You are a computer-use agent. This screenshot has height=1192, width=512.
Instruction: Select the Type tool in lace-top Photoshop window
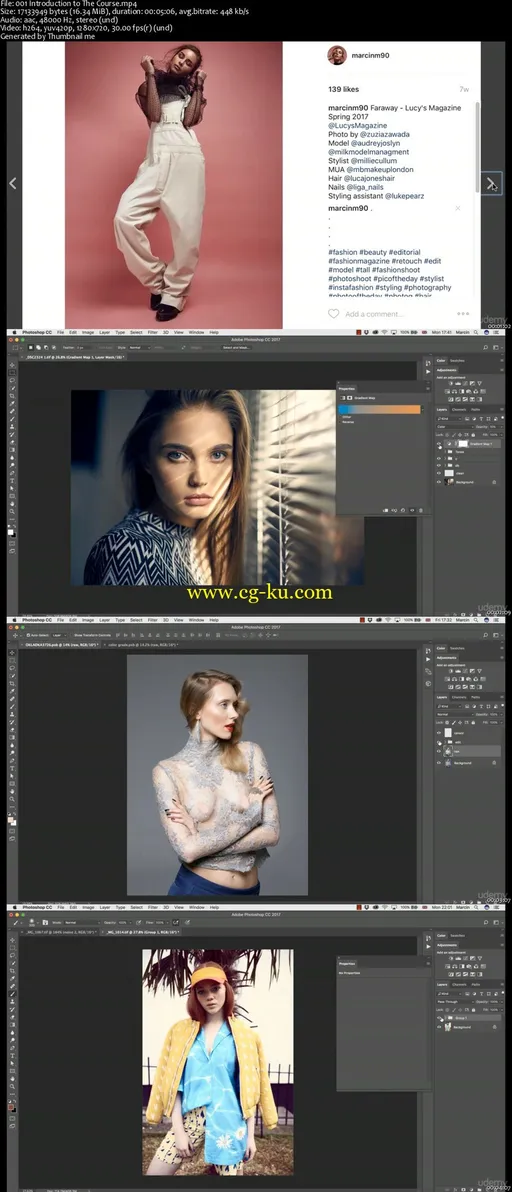[x=12, y=769]
